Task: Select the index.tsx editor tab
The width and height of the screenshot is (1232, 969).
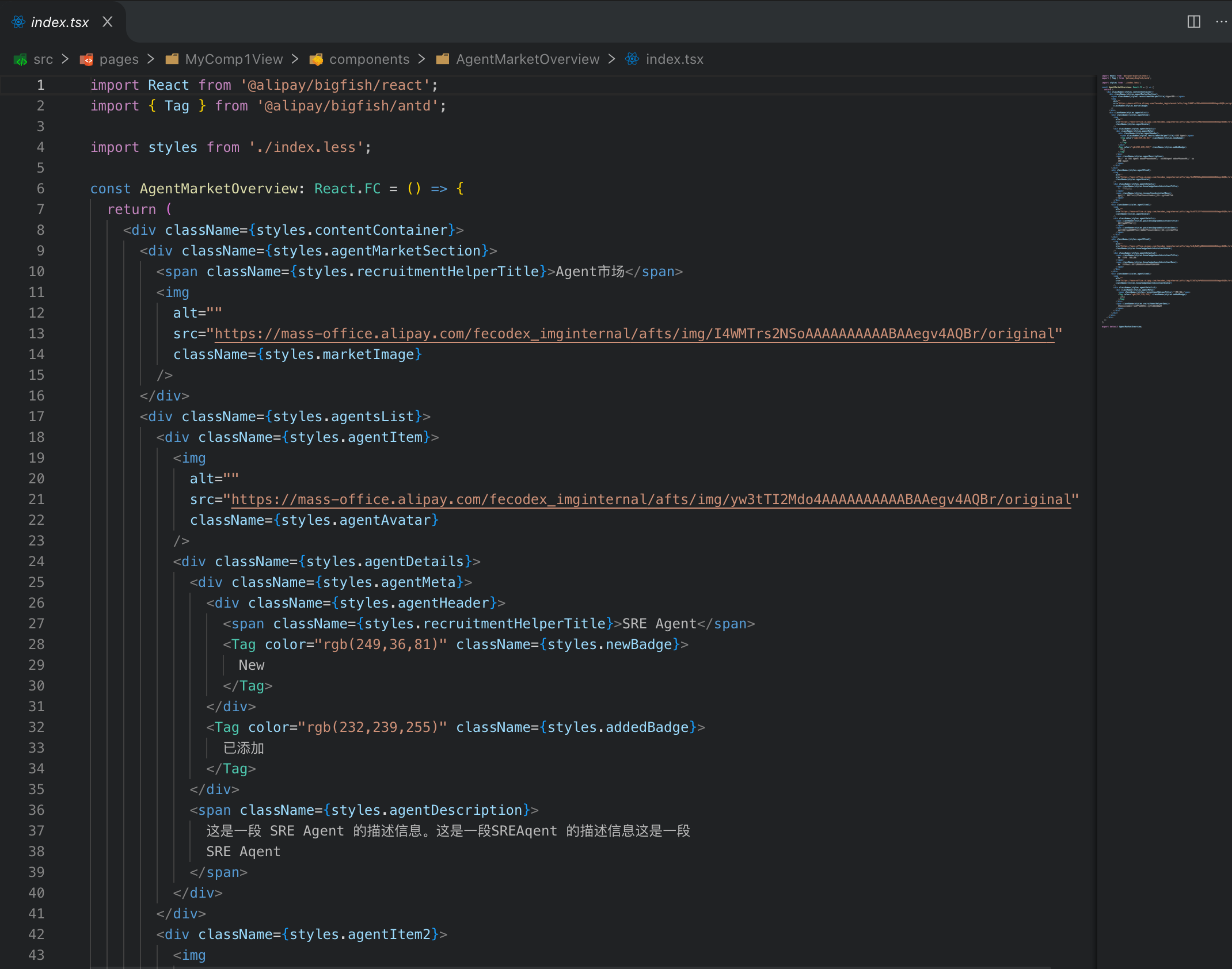Action: (60, 22)
